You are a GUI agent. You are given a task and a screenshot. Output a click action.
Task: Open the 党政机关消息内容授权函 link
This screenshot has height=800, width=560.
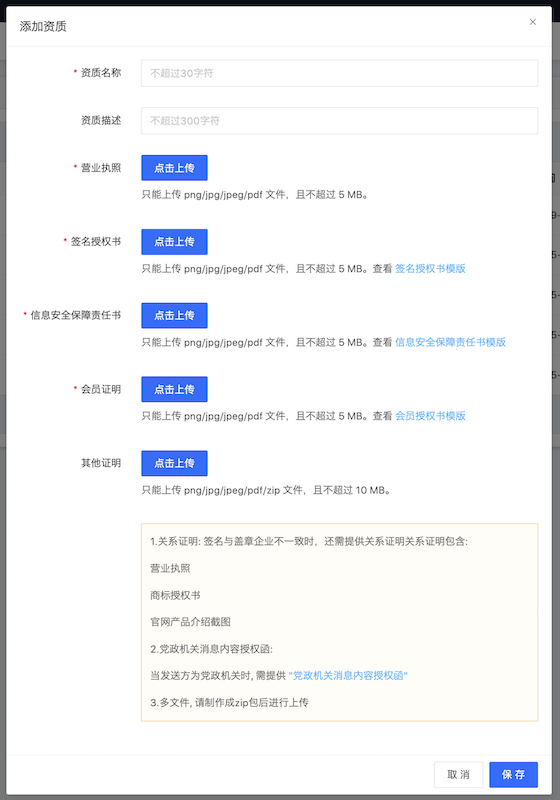(x=348, y=676)
